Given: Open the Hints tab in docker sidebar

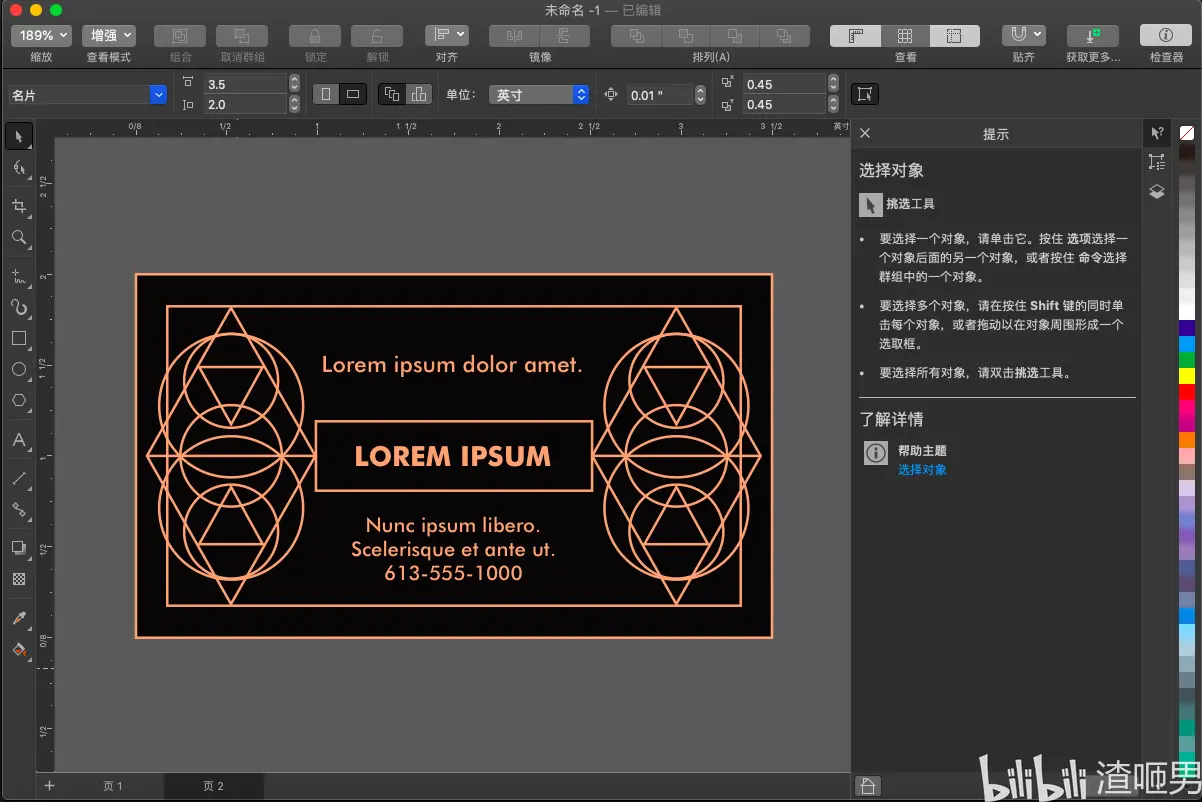Looking at the screenshot, I should (x=1157, y=133).
